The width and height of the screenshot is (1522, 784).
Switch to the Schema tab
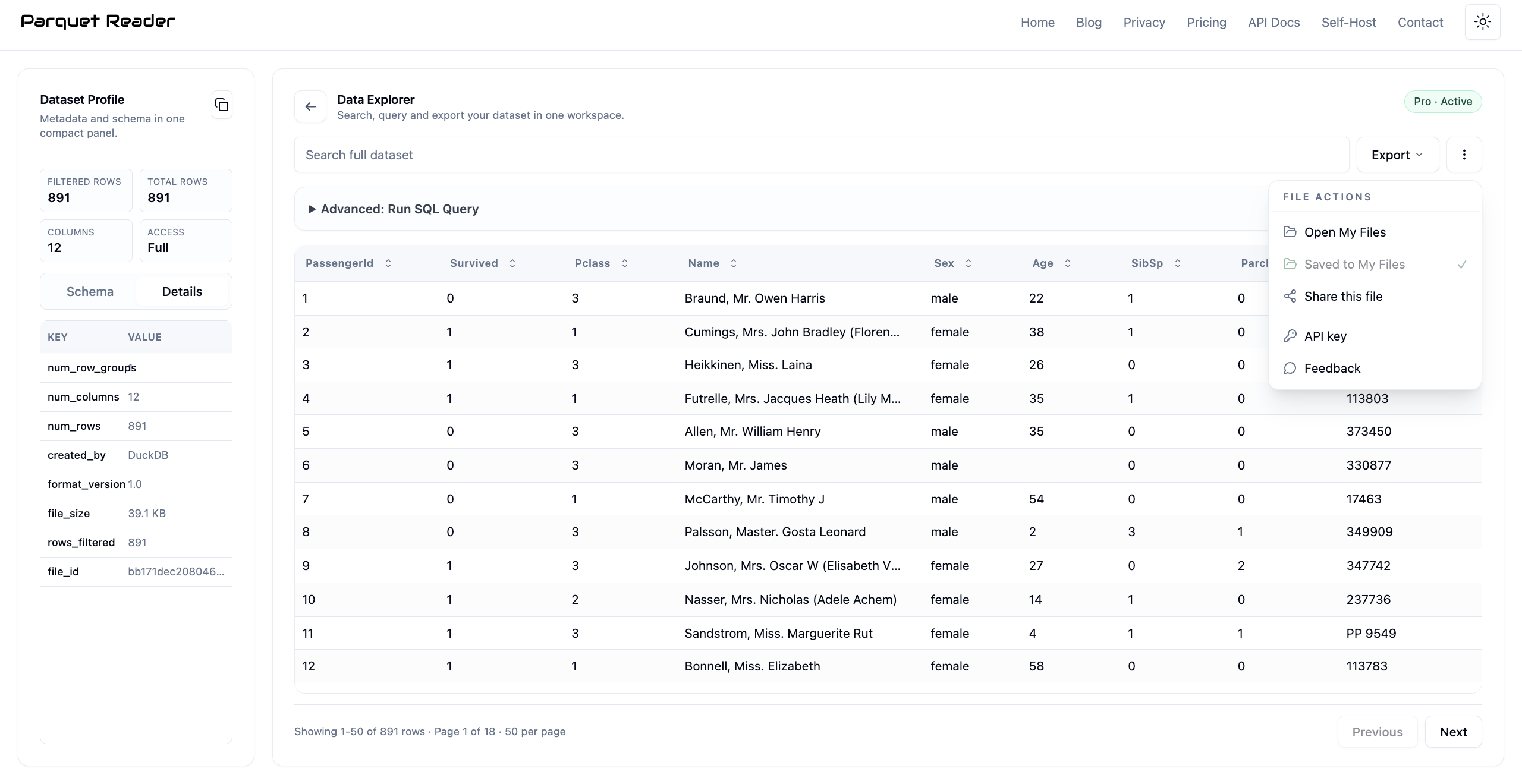[x=90, y=291]
